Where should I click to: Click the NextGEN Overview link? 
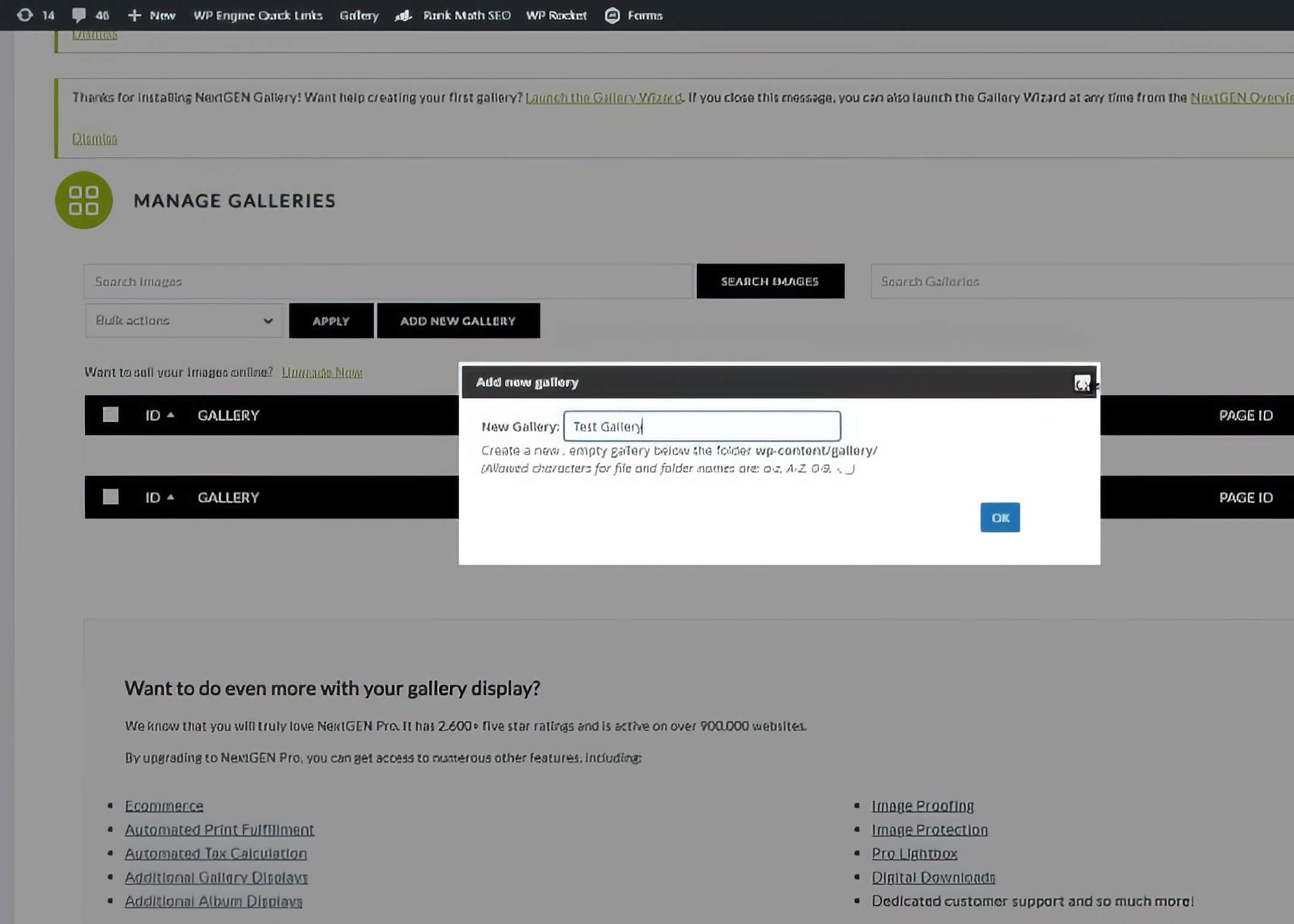(1242, 98)
